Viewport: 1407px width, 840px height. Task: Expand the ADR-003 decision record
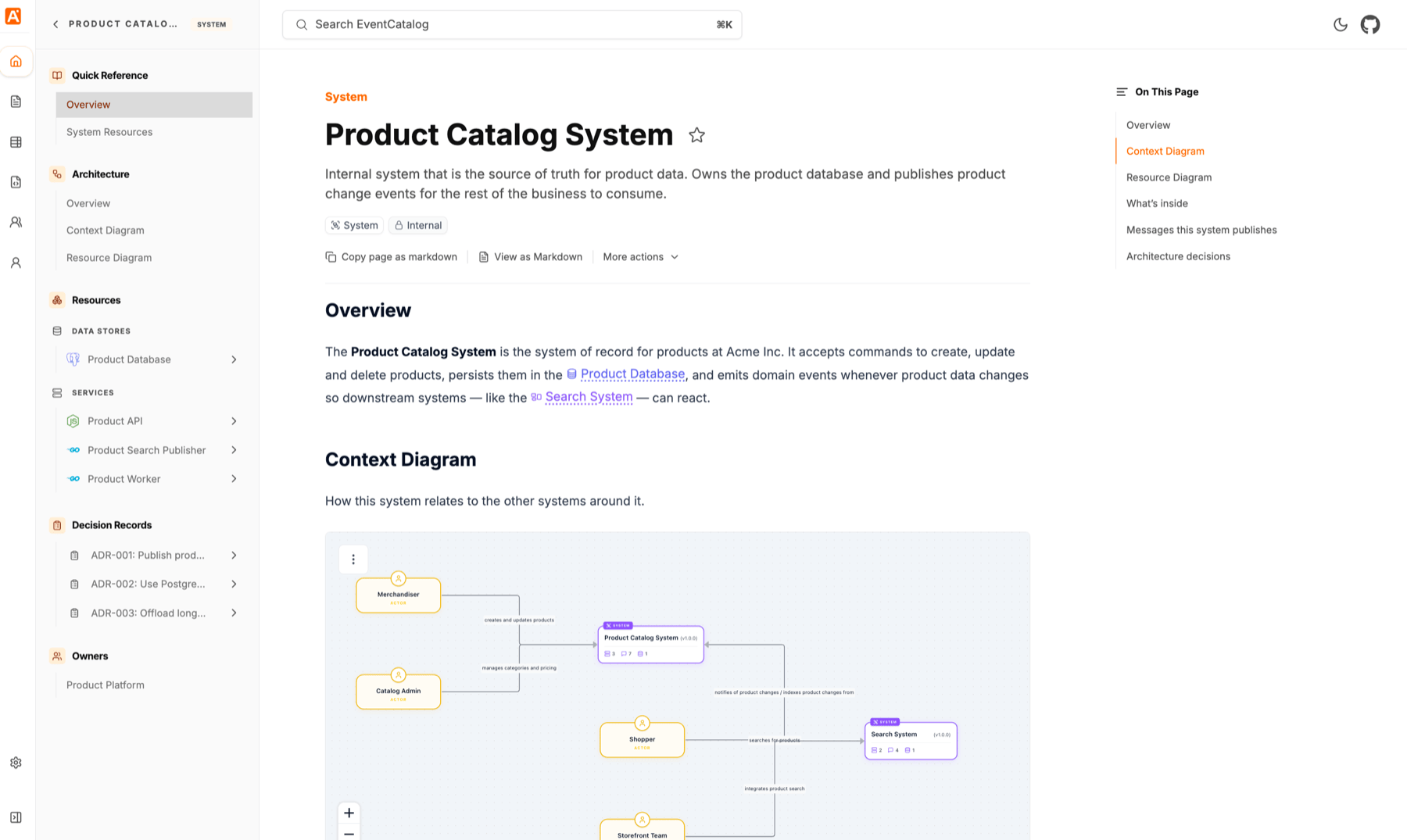click(234, 613)
